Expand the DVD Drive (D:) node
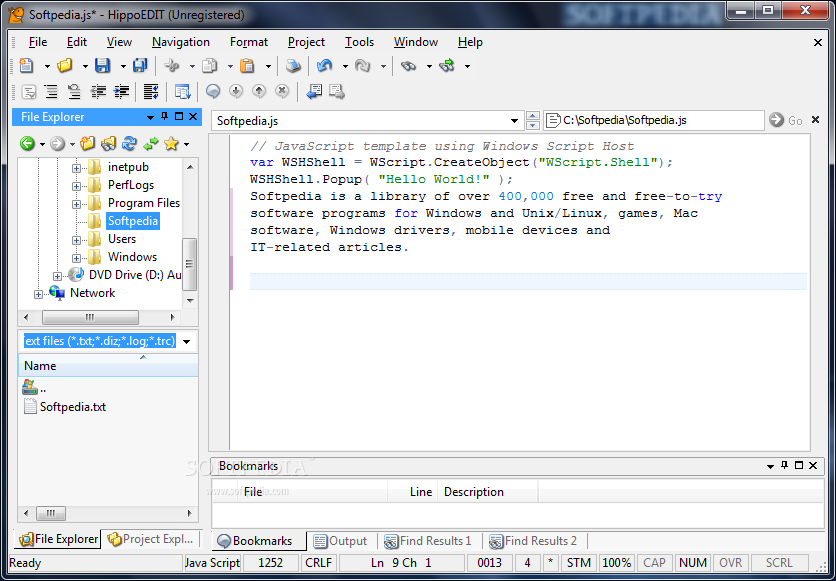Screen dimensions: 836x581 point(57,276)
